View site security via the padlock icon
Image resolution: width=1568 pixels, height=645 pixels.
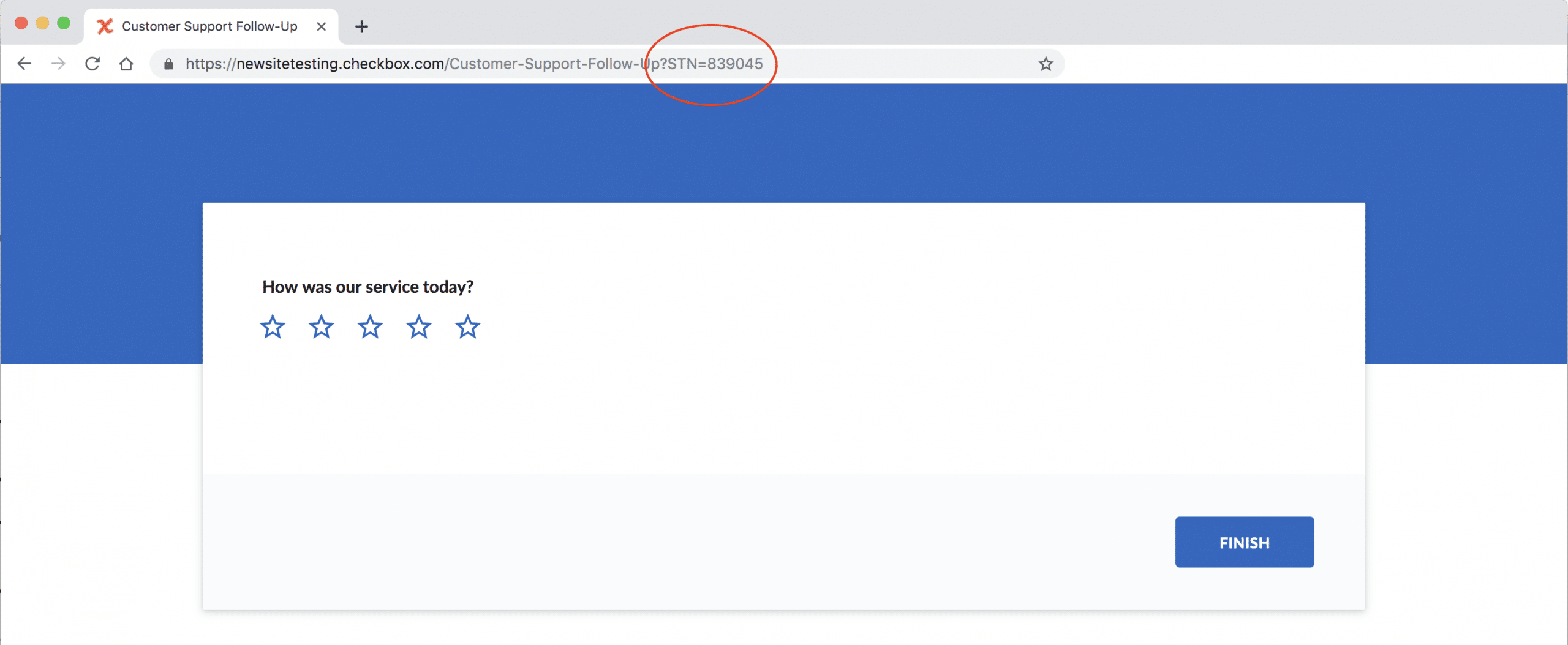coord(168,64)
